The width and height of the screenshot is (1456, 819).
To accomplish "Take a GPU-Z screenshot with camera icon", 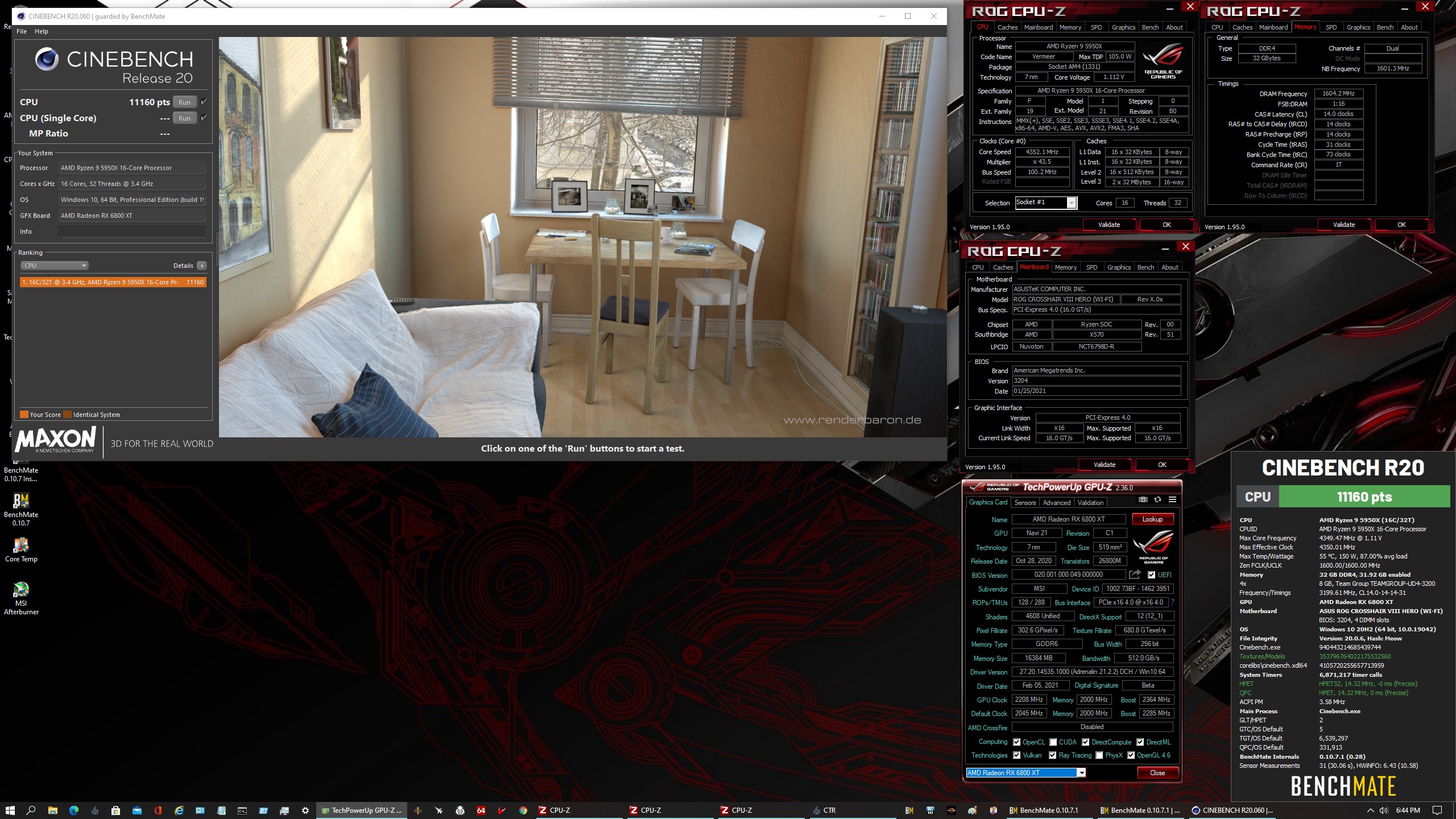I will click(x=1143, y=499).
